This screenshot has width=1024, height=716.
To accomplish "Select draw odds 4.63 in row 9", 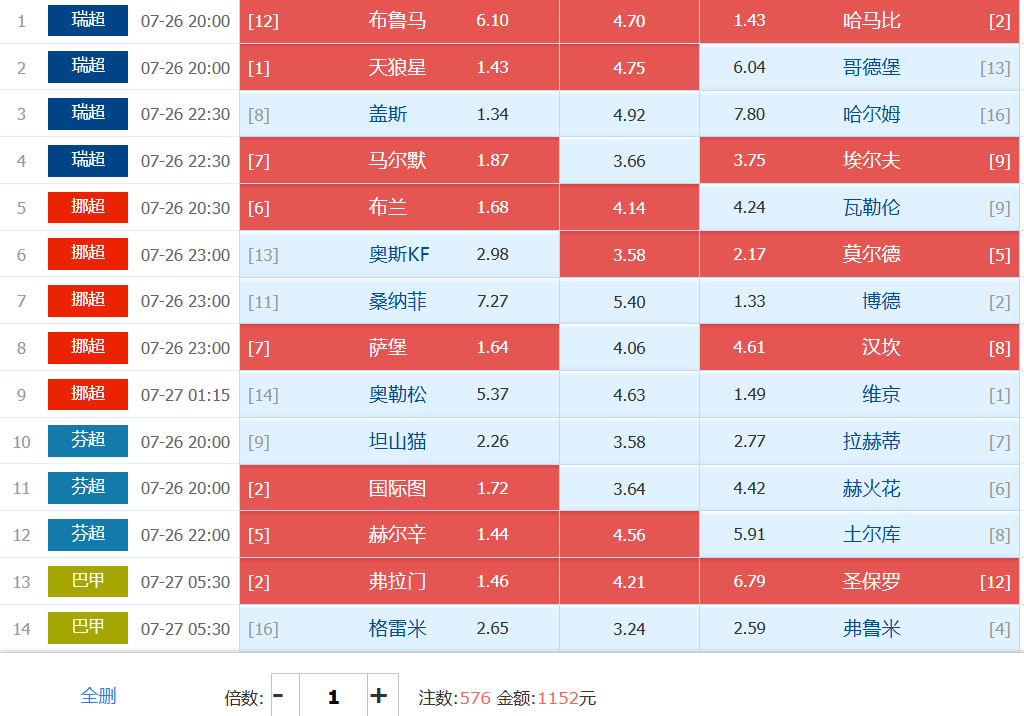I will 629,395.
